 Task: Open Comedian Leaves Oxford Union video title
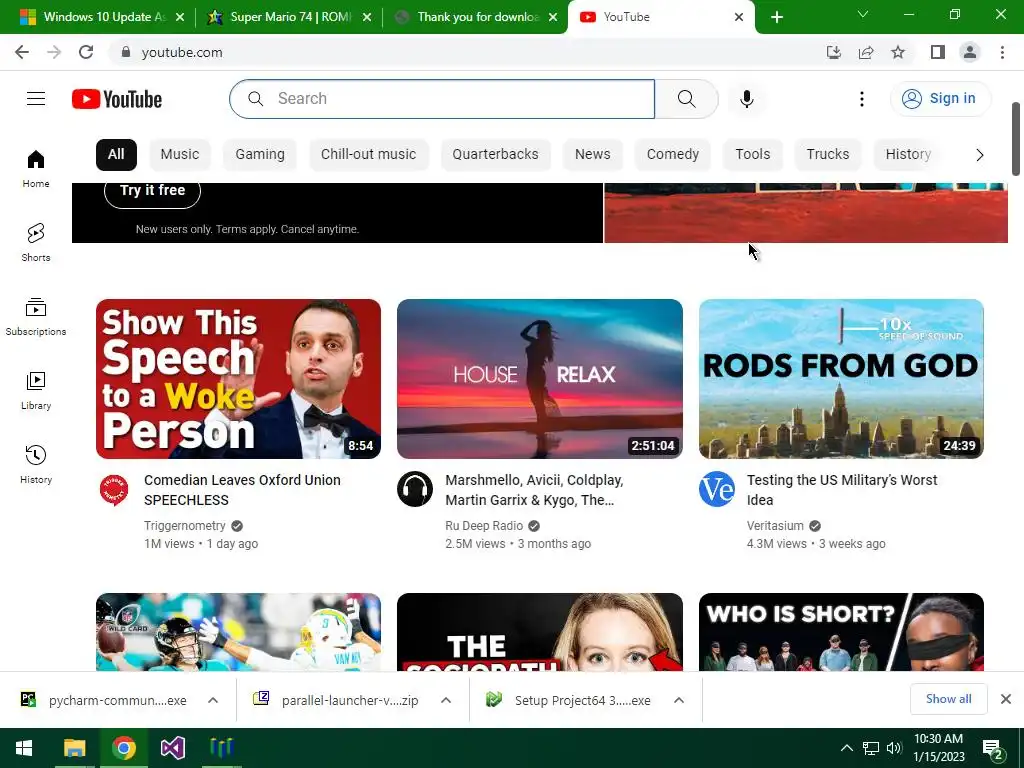pyautogui.click(x=242, y=490)
